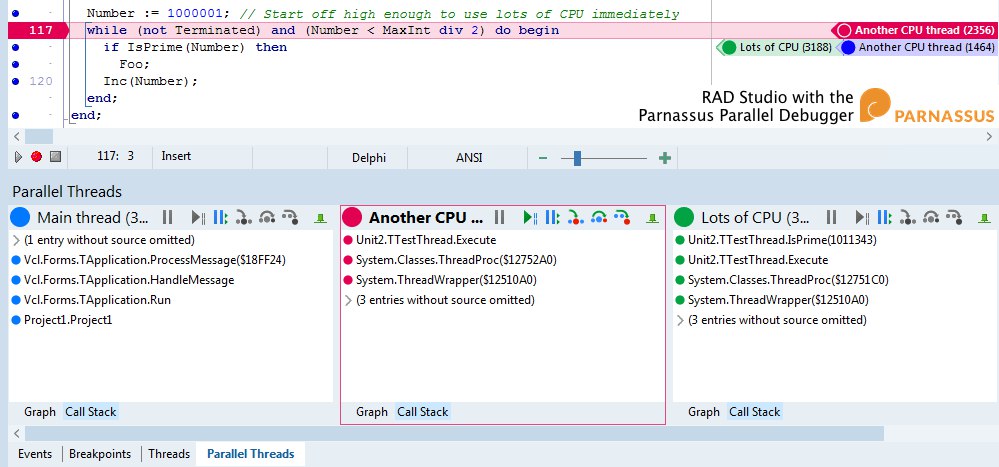Click Parallel Threads panel scrollbar left arrow

(16, 434)
